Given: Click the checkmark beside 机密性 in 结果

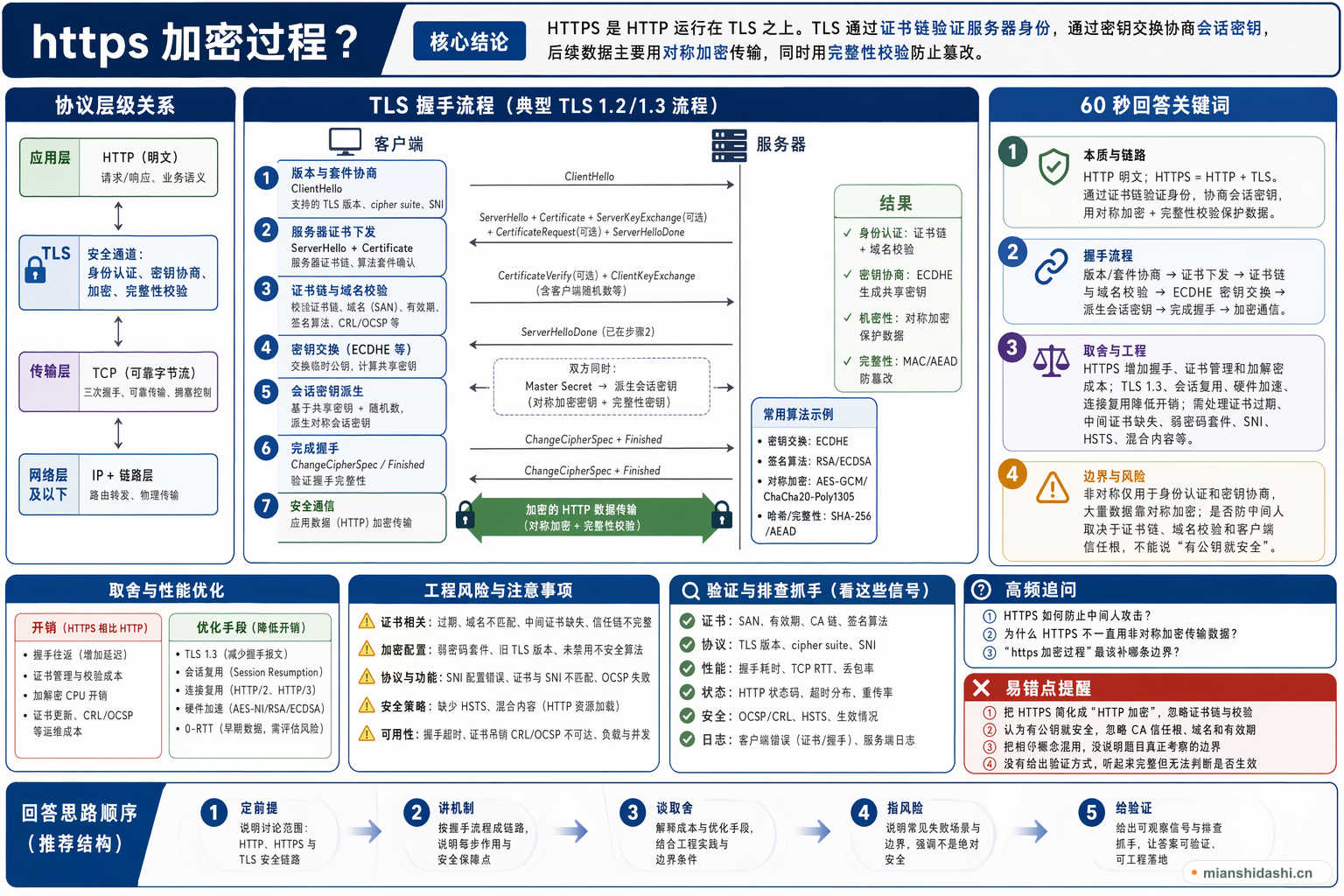Looking at the screenshot, I should click(x=847, y=318).
